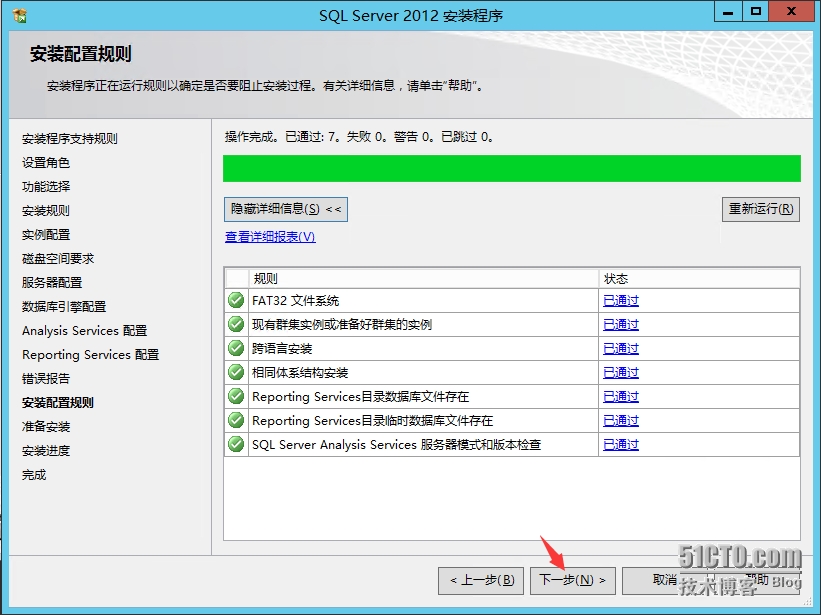Image resolution: width=821 pixels, height=615 pixels.
Task: Click the 状态 column header
Action: [x=699, y=278]
